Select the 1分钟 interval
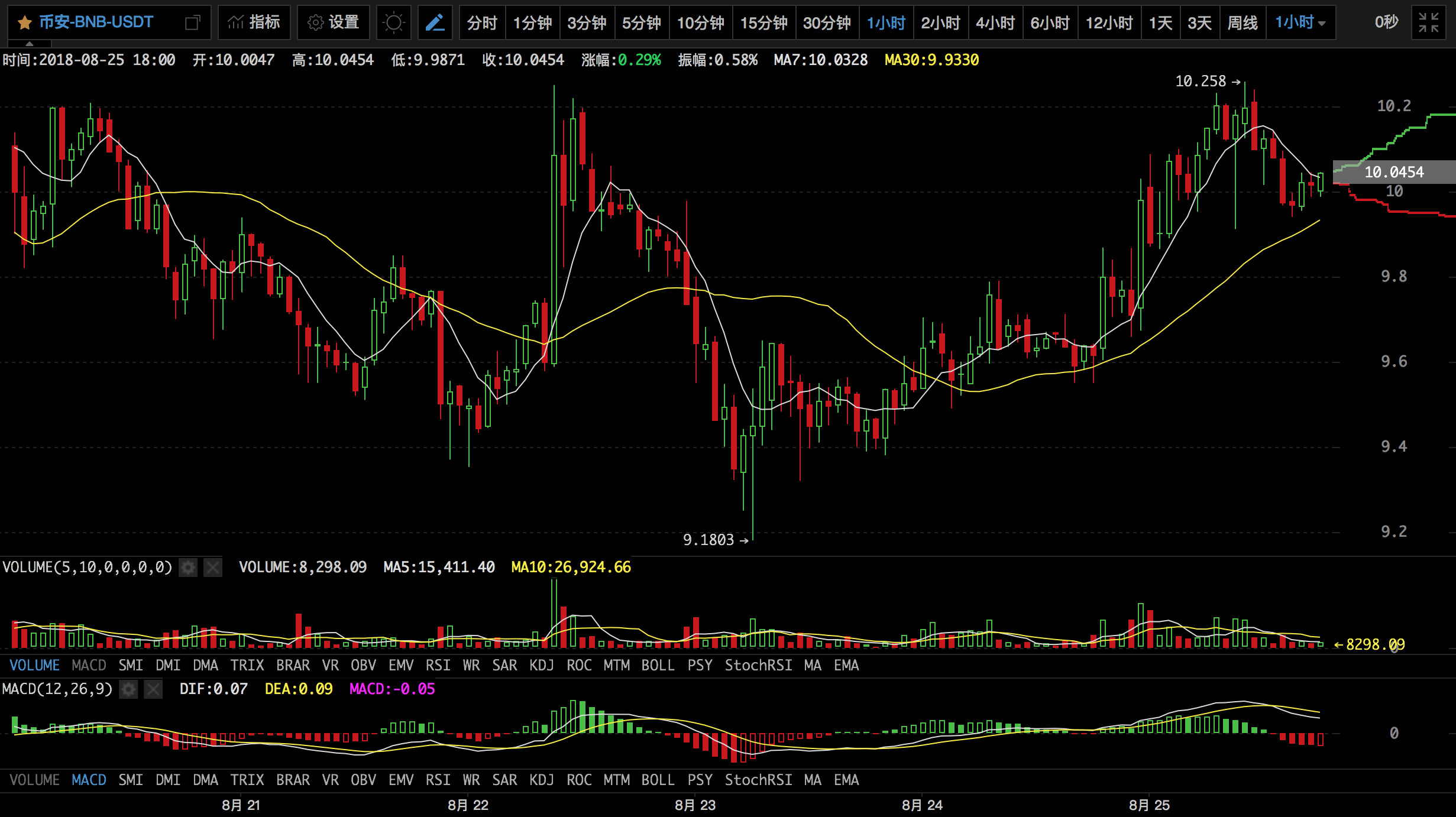Viewport: 1456px width, 817px height. 532,23
